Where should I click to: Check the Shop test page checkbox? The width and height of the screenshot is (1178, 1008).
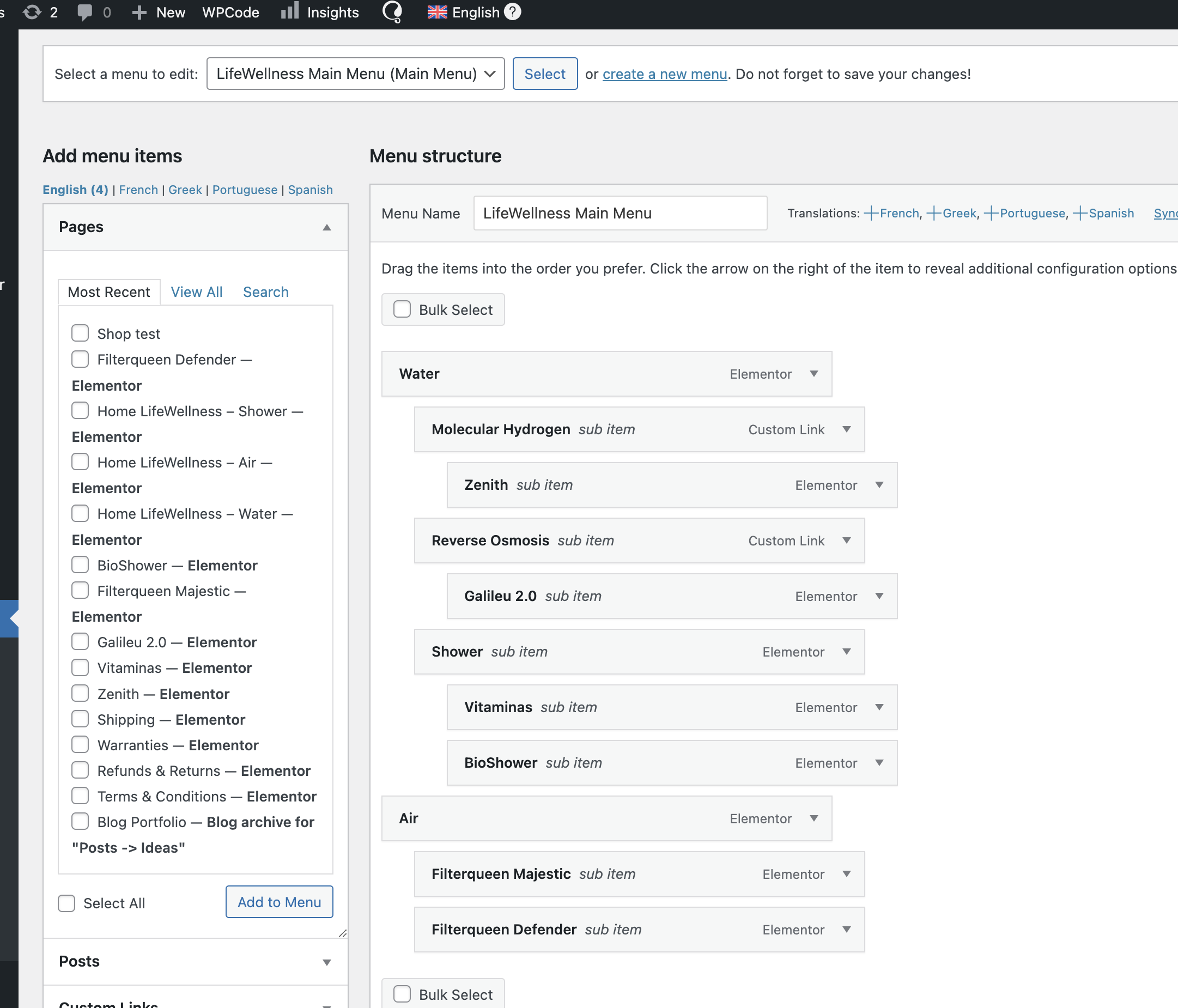(80, 333)
